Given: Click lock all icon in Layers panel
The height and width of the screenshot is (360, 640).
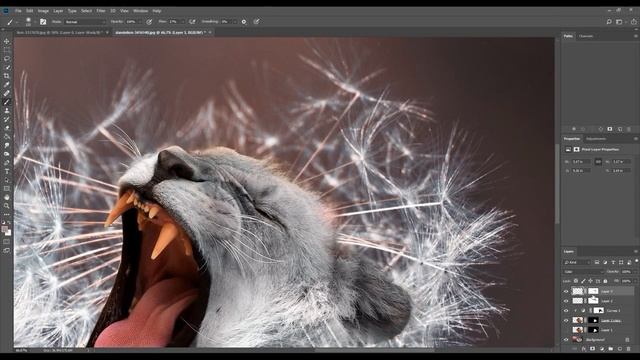Looking at the screenshot, I should [x=605, y=281].
